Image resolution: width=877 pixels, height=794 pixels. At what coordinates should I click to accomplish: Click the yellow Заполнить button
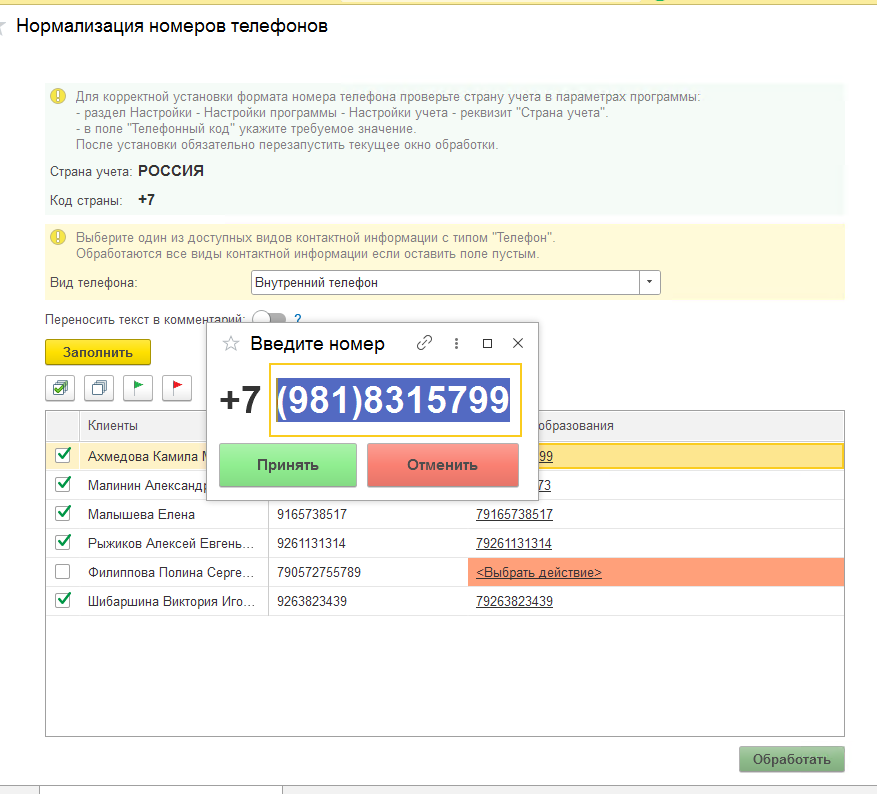pos(98,352)
